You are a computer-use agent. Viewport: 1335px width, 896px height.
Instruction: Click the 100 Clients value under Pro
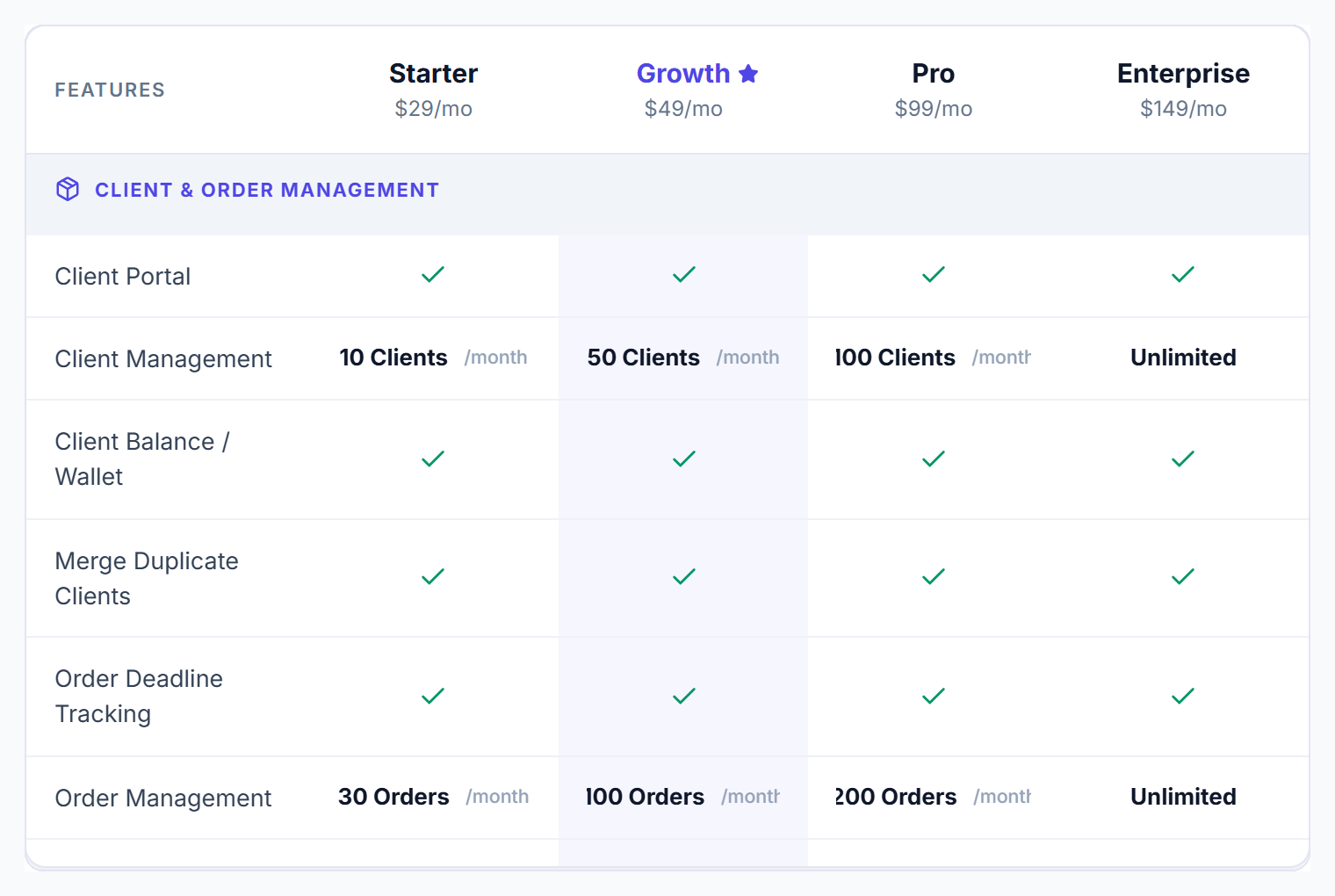tap(895, 358)
